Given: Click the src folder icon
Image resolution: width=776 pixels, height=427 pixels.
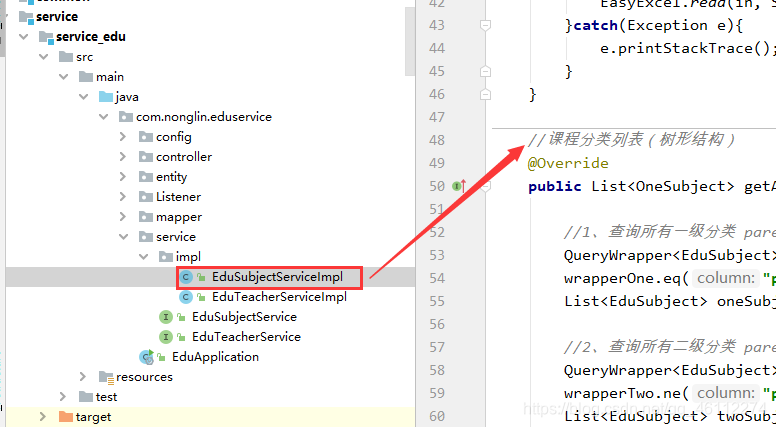Looking at the screenshot, I should coord(66,57).
